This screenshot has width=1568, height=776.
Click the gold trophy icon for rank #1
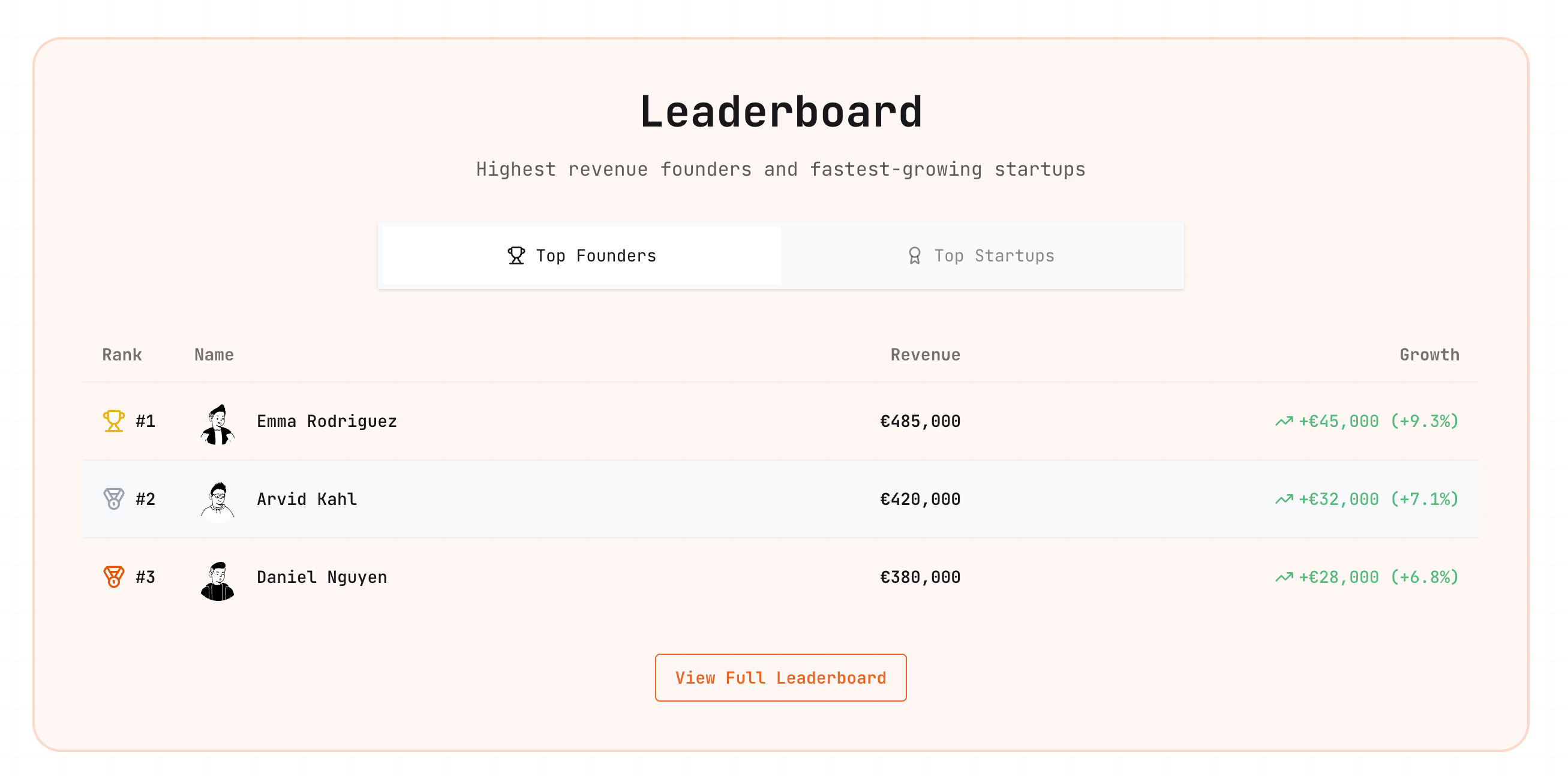(x=113, y=420)
